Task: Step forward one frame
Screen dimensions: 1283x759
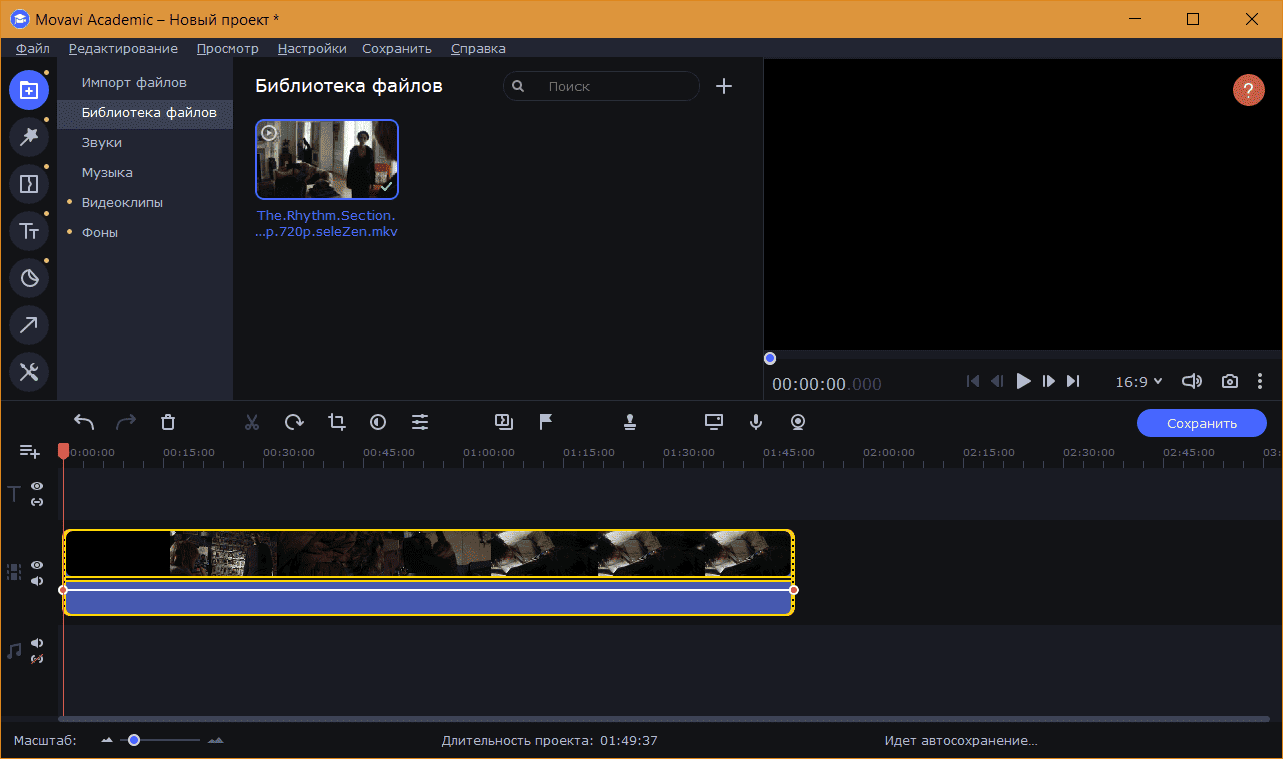Action: click(x=1048, y=381)
